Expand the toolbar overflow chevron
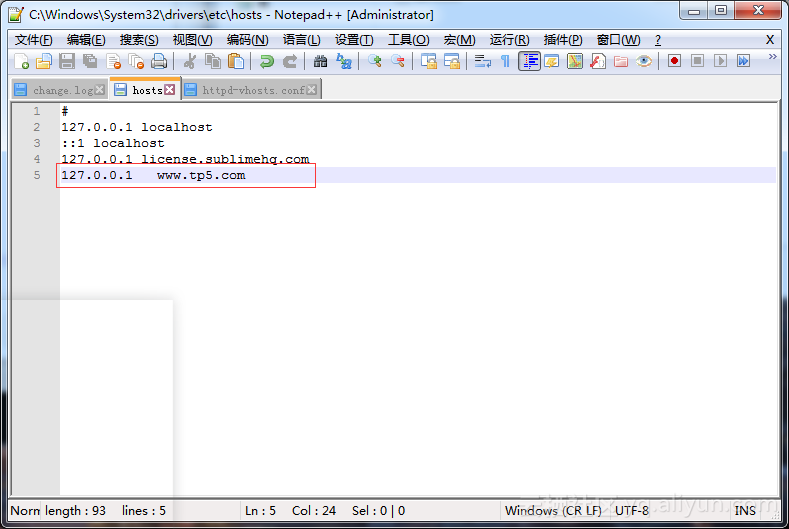This screenshot has height=529, width=789. 772,57
